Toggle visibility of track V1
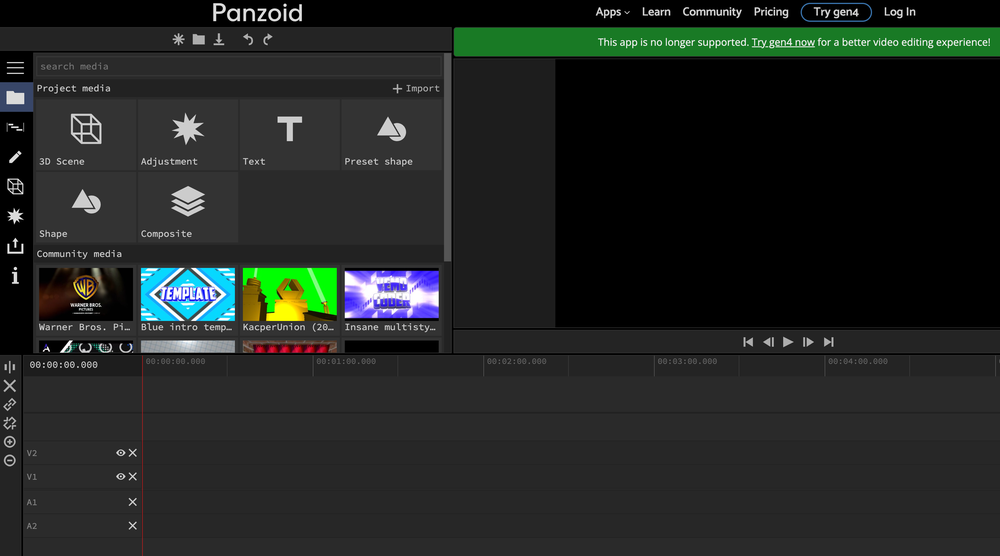 [x=121, y=476]
